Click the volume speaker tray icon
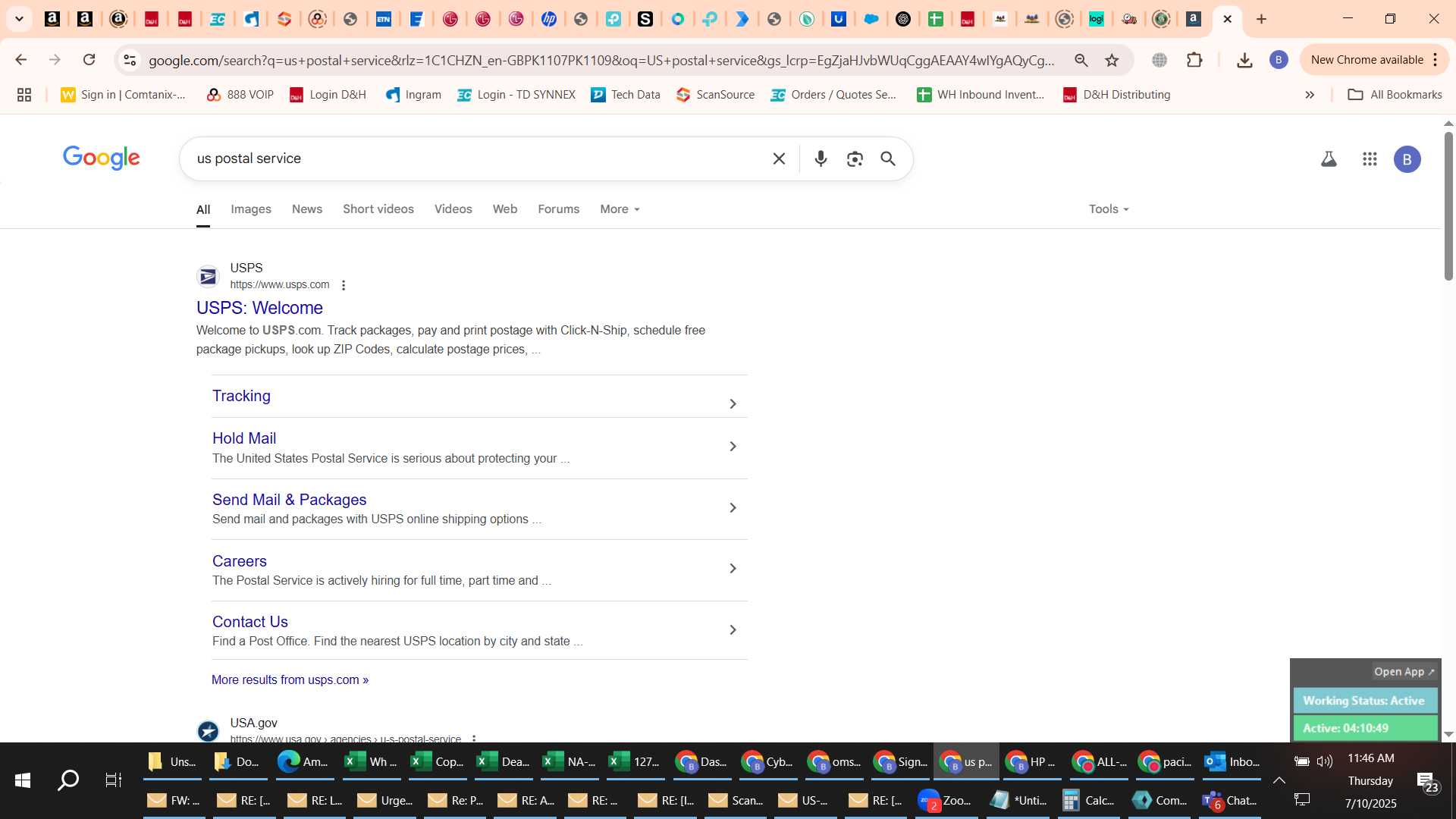 [x=1325, y=761]
